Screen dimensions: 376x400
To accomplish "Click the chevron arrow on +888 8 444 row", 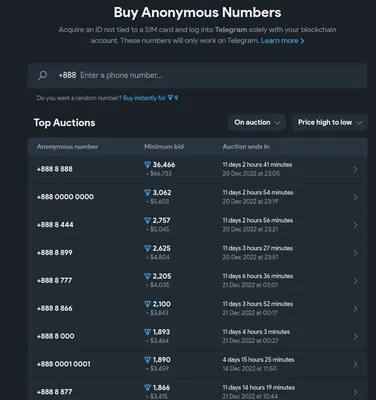I will coord(355,225).
